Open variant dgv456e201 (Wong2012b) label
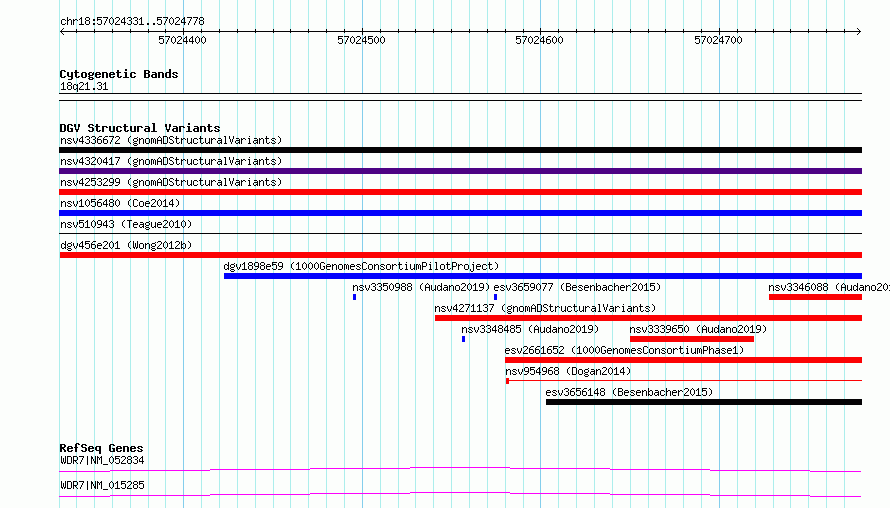The image size is (890, 508). (126, 245)
